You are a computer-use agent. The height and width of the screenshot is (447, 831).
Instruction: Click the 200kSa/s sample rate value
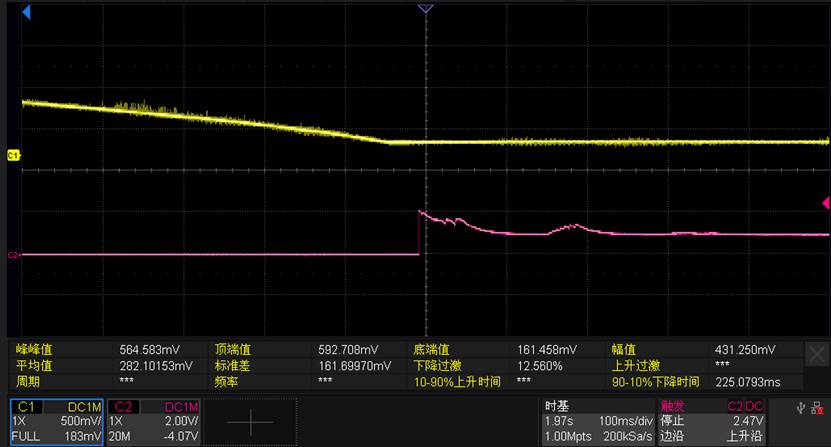coord(627,436)
